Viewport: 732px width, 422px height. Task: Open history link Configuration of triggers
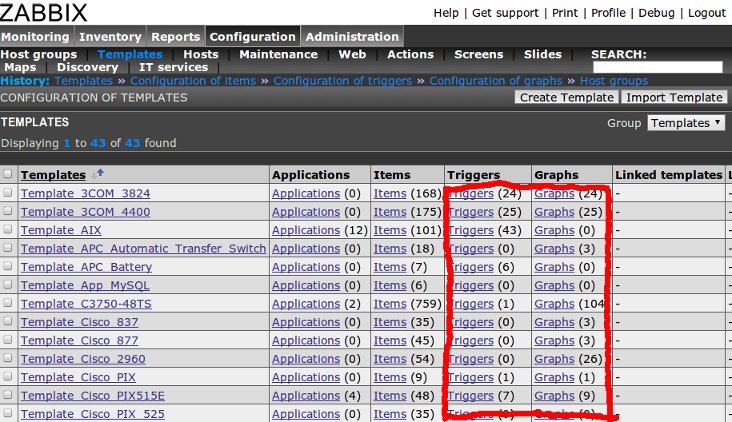[x=342, y=81]
